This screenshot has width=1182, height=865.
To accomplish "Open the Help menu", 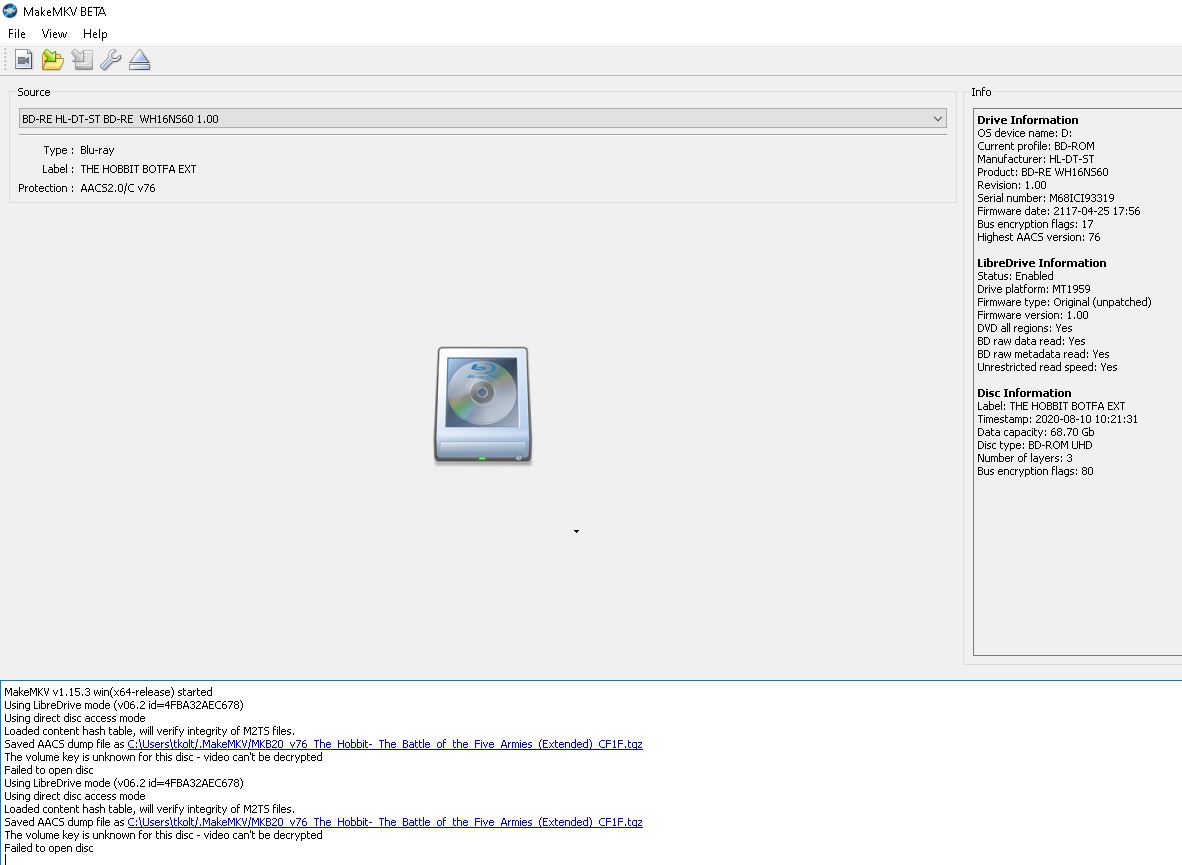I will coord(95,34).
